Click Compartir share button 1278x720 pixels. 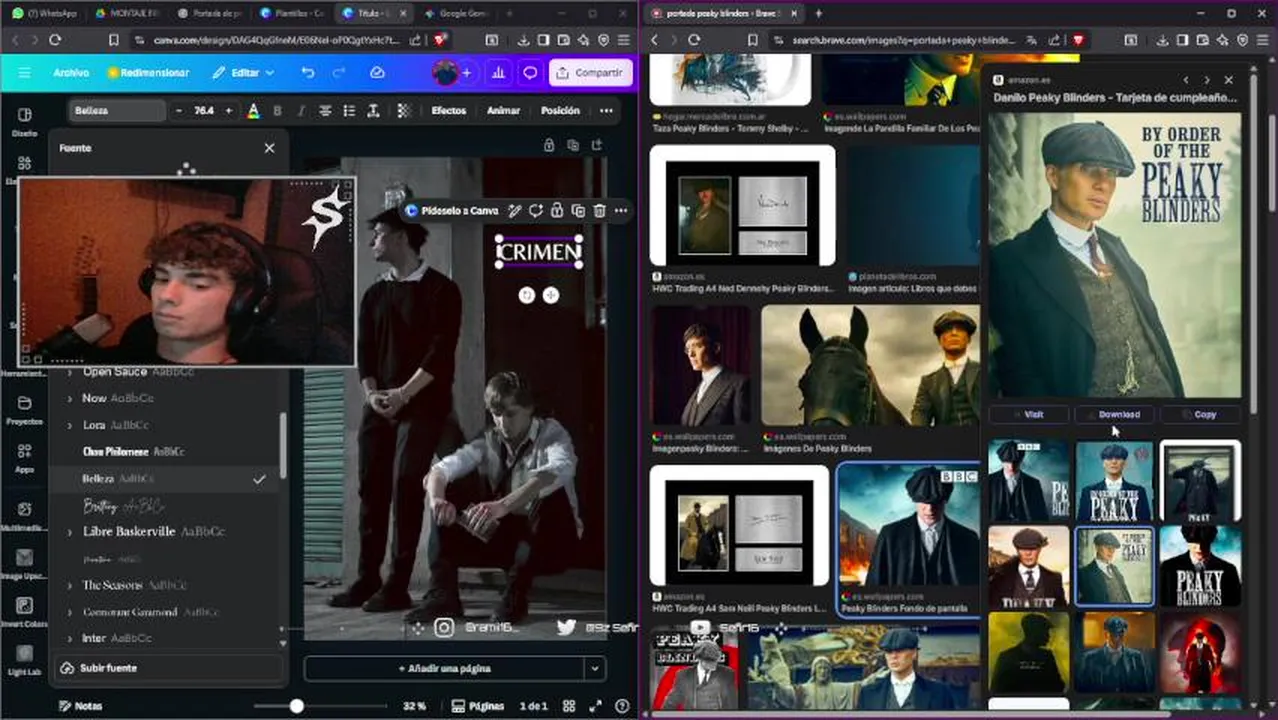590,73
